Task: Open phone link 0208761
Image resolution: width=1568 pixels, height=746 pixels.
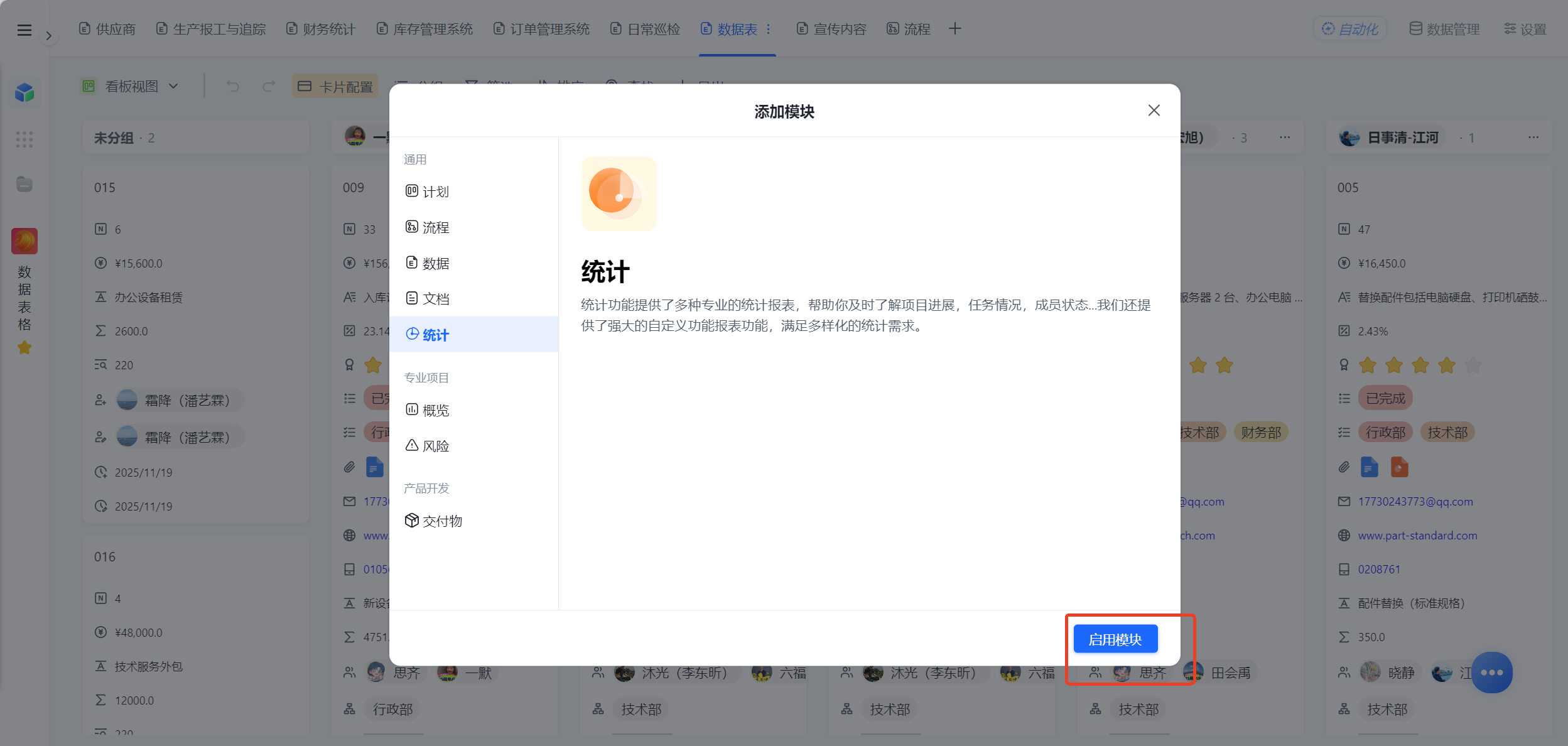Action: [x=1379, y=570]
